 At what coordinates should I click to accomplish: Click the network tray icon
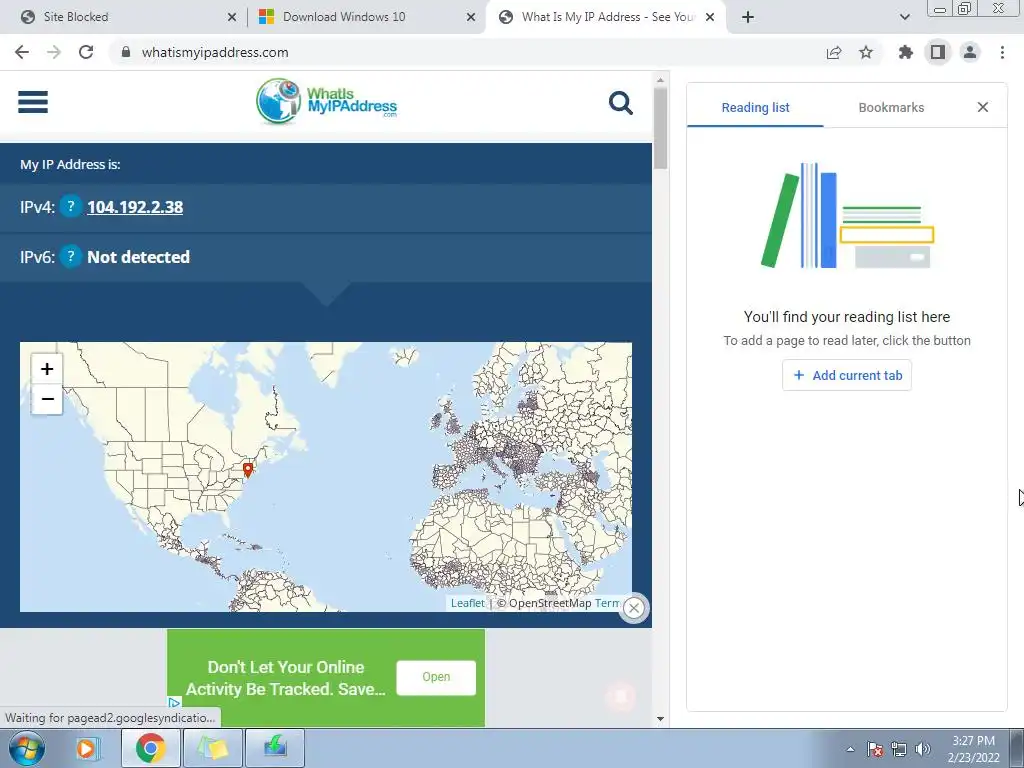pos(899,749)
